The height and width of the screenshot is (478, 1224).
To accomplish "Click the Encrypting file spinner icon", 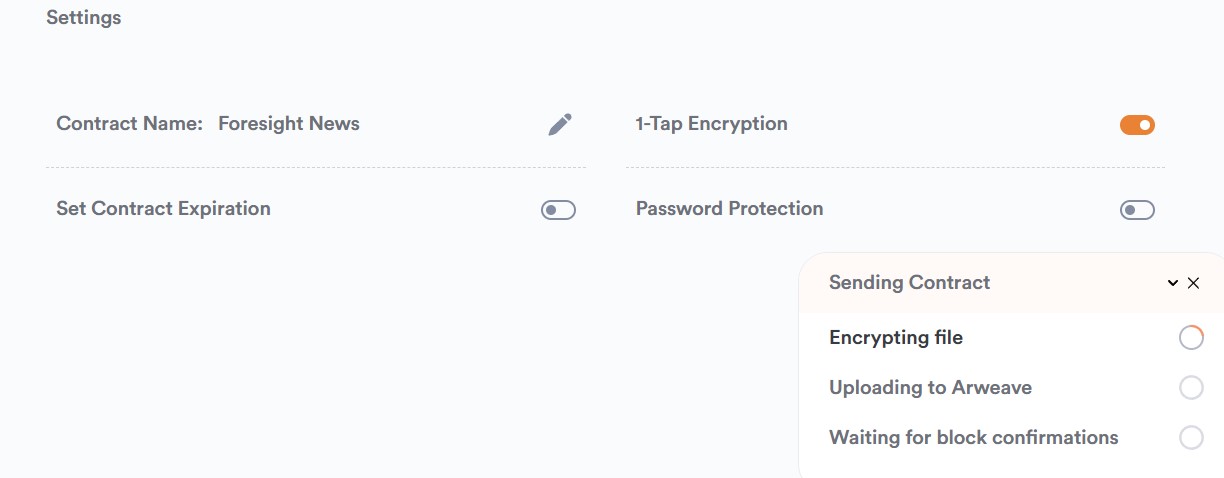I will point(1191,338).
